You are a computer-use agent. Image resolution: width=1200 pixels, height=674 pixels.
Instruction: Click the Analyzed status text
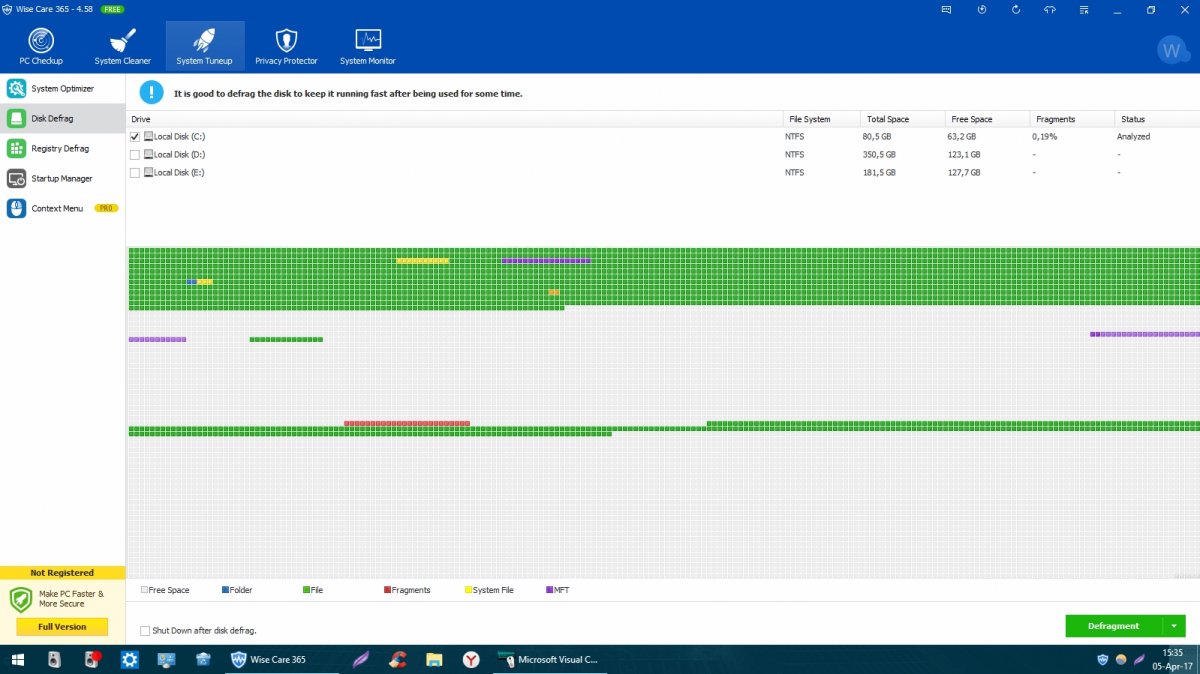1135,136
